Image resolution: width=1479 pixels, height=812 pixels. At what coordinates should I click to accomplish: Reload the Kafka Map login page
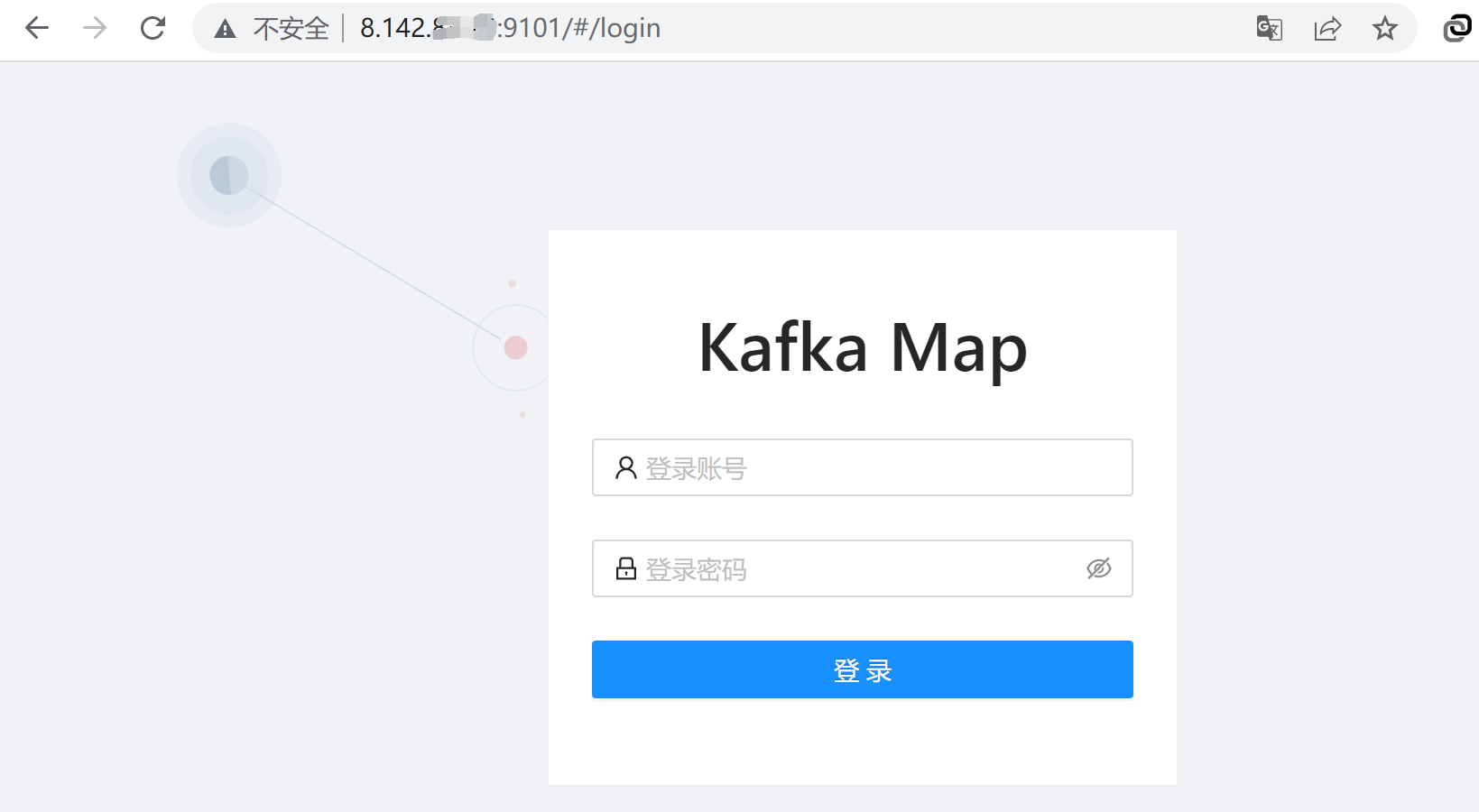coord(152,28)
